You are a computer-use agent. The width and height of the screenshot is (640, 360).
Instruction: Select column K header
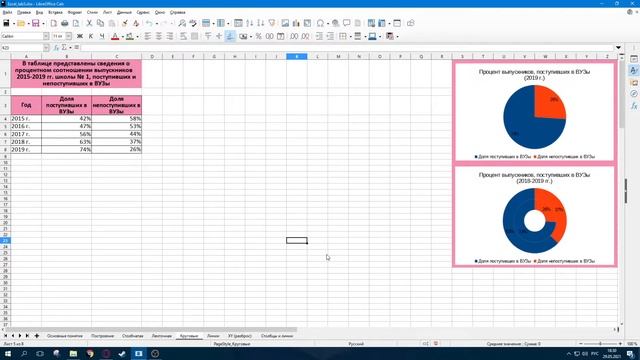coord(297,56)
